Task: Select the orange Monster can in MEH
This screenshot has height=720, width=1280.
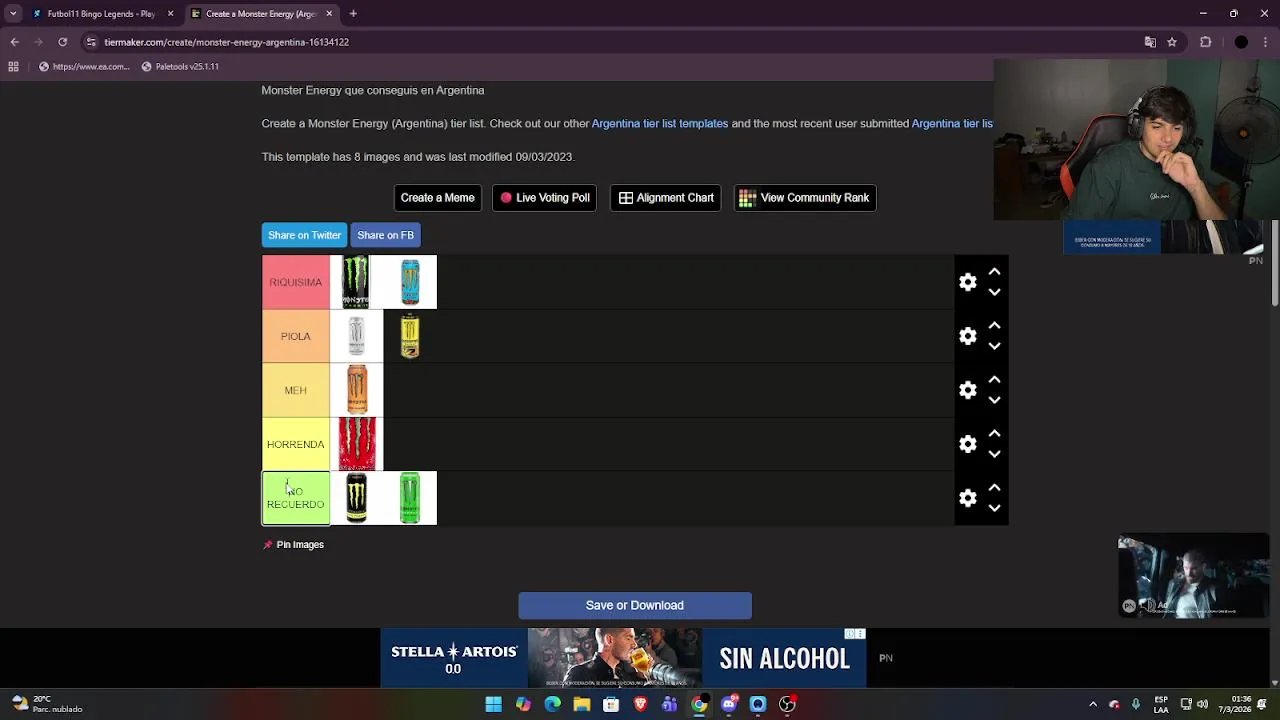Action: point(356,390)
